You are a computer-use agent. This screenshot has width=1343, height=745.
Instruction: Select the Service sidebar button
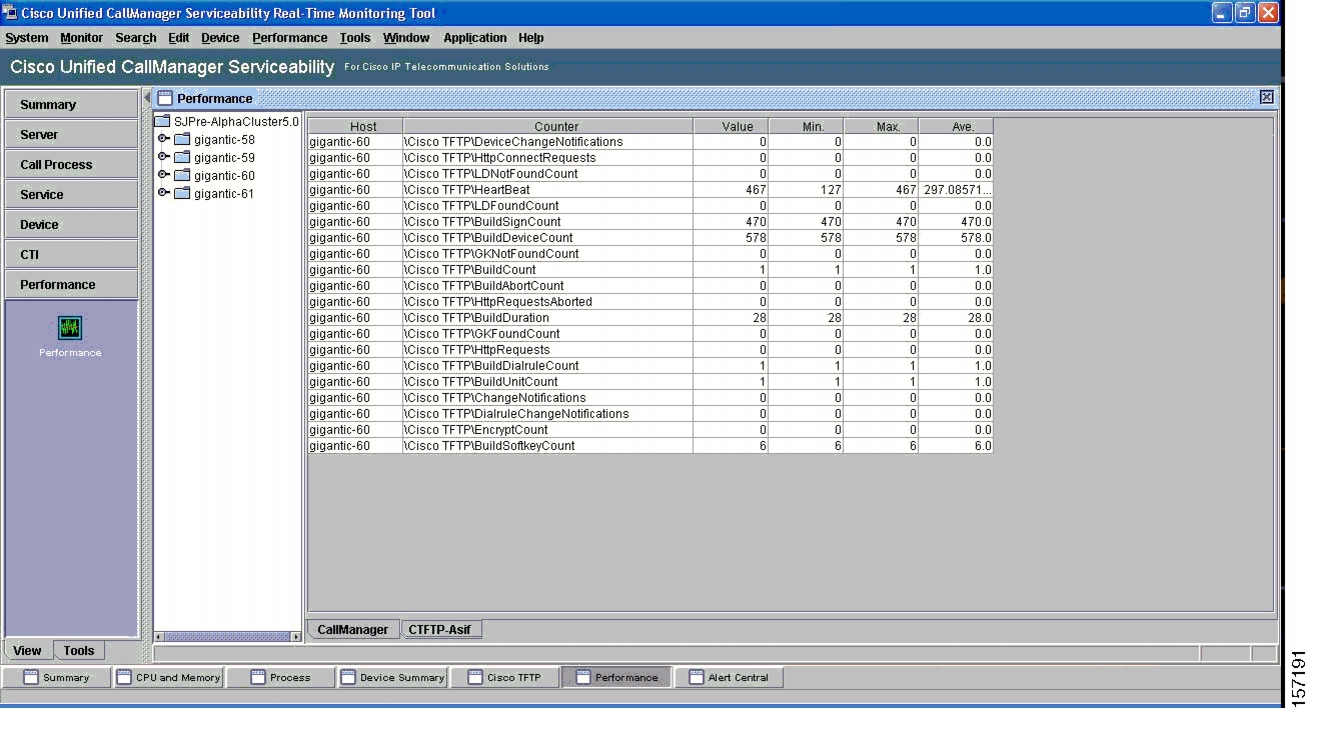[71, 194]
